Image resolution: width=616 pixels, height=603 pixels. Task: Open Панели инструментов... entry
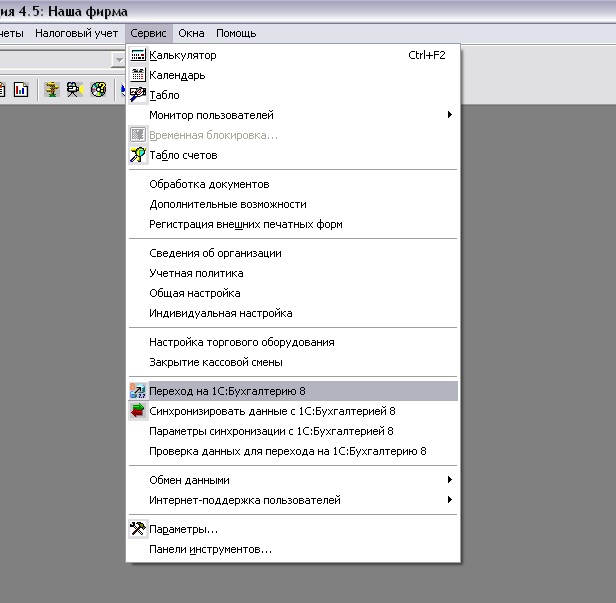click(x=293, y=550)
